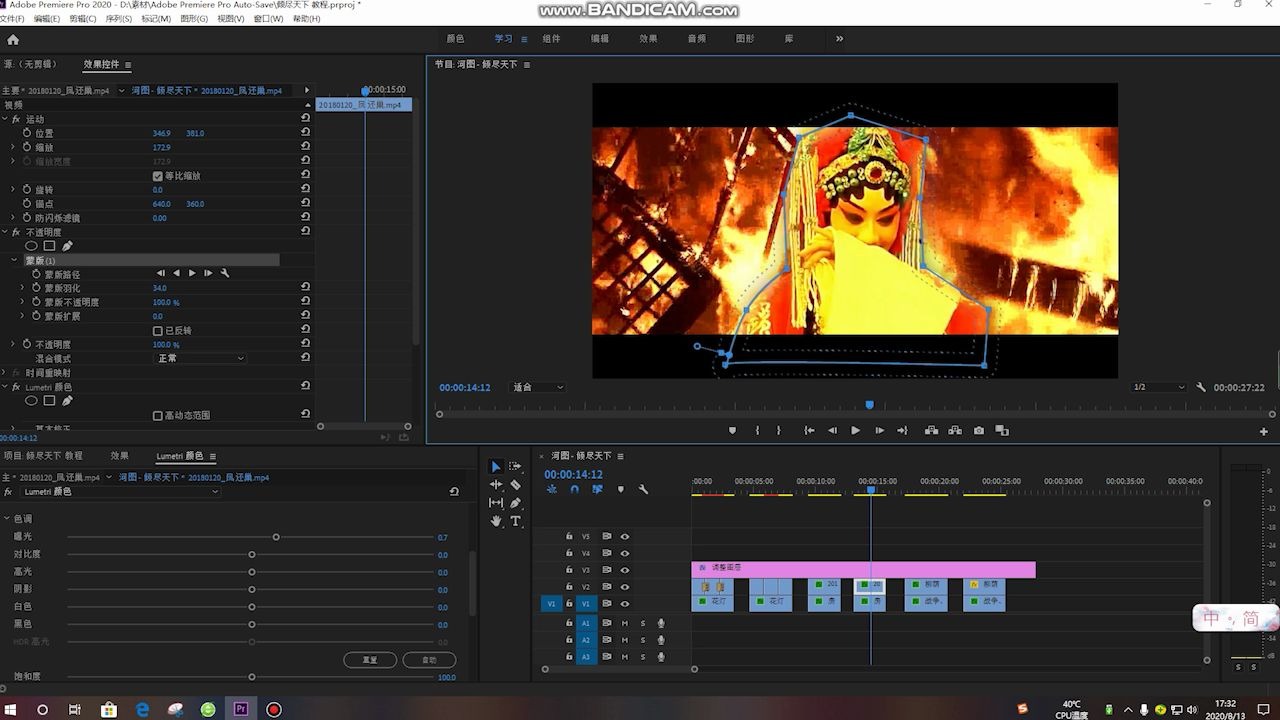The height and width of the screenshot is (720, 1280).
Task: Create ellipse mask under Opacity
Action: coord(31,245)
